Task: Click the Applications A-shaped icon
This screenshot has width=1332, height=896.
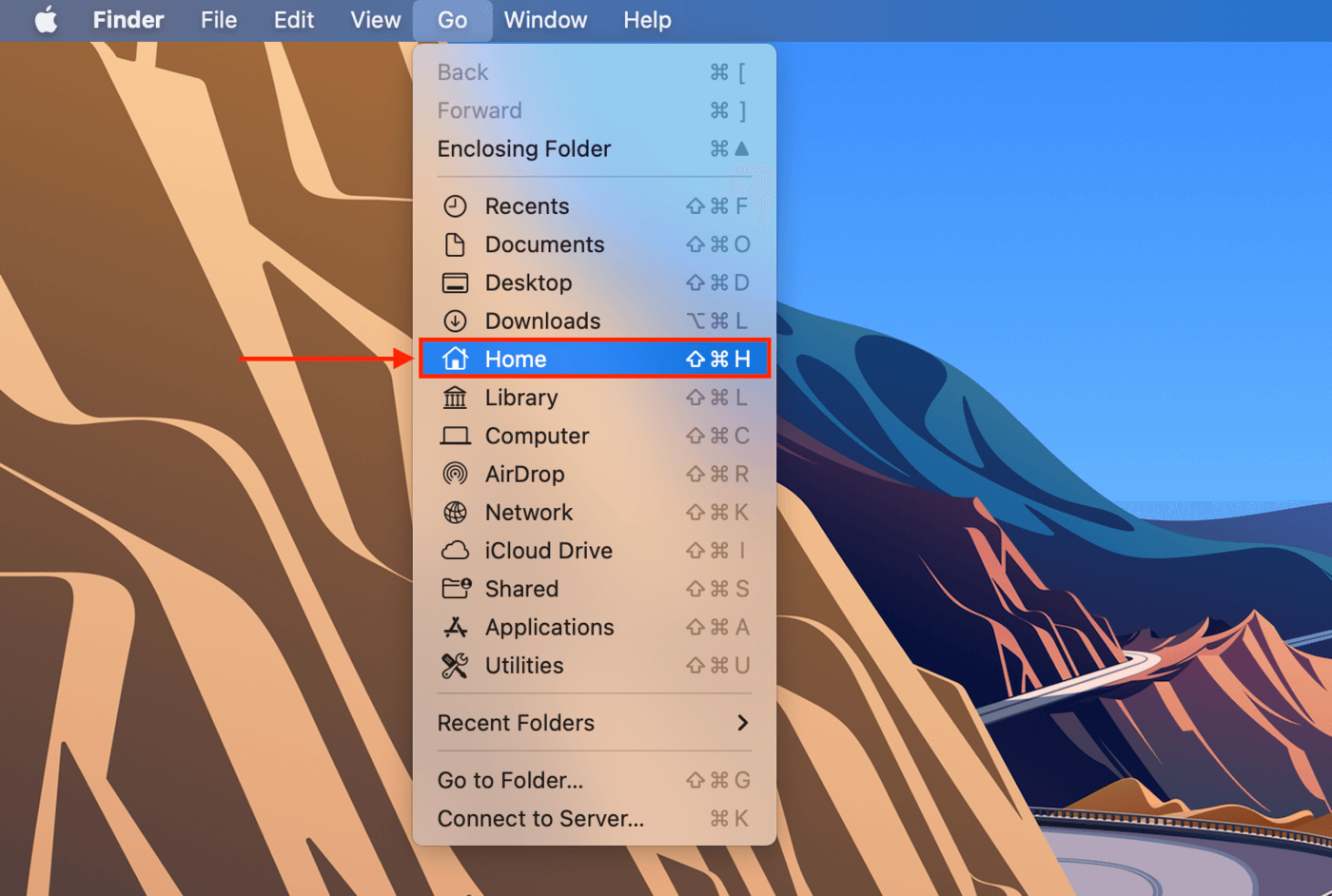Action: pyautogui.click(x=456, y=627)
